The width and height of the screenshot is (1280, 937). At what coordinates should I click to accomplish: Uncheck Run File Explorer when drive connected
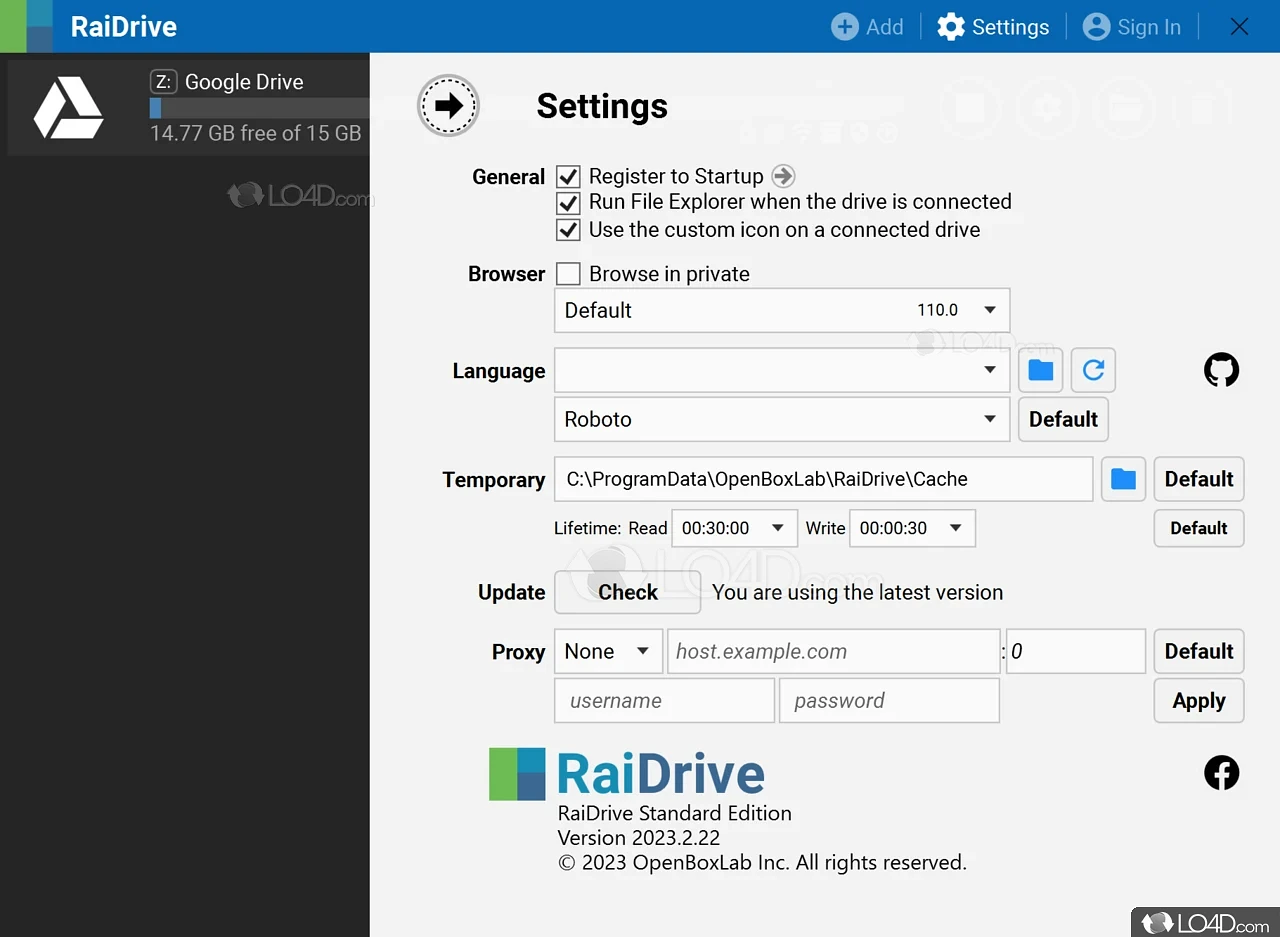point(568,203)
